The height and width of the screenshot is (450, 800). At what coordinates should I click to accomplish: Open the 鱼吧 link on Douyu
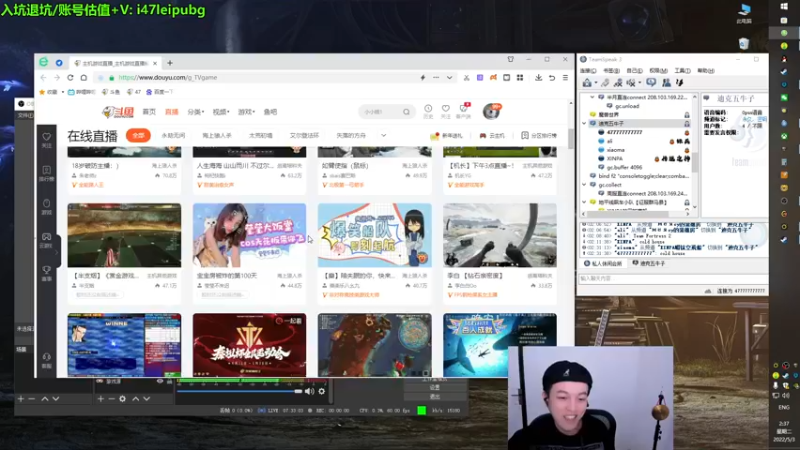tap(270, 112)
